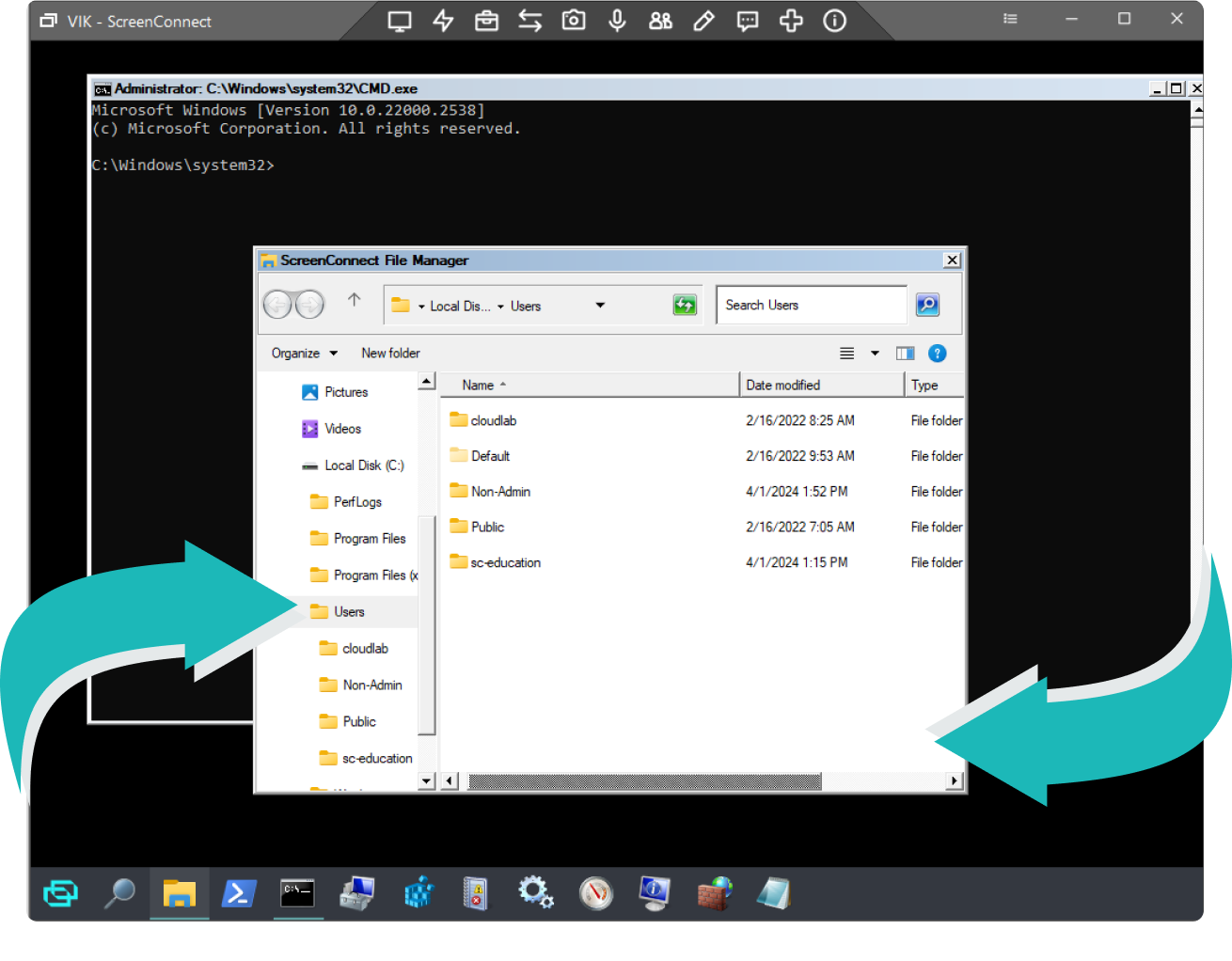This screenshot has height=961, width=1232.
Task: Select PerfLogs in the navigation tree
Action: 346,502
